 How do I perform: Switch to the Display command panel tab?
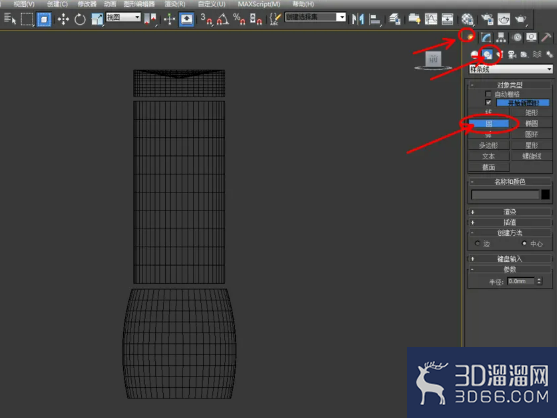click(531, 37)
